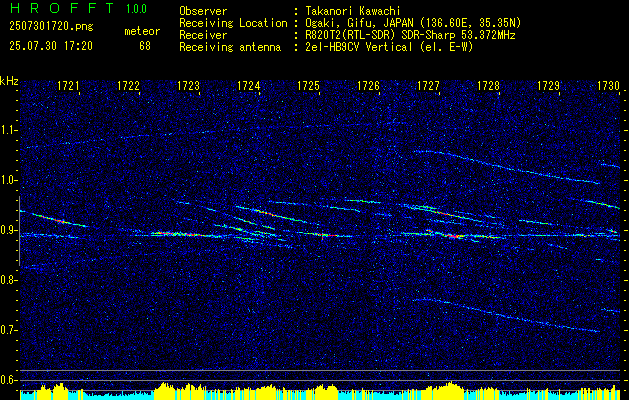Click location Ogaki, Gifu, JAPAN text

pos(413,23)
